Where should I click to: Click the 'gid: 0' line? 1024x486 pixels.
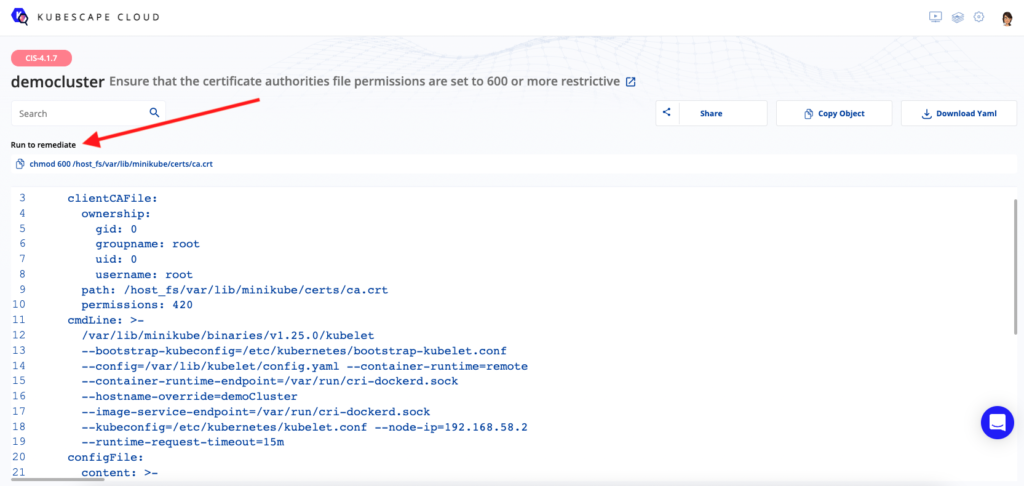pos(116,229)
